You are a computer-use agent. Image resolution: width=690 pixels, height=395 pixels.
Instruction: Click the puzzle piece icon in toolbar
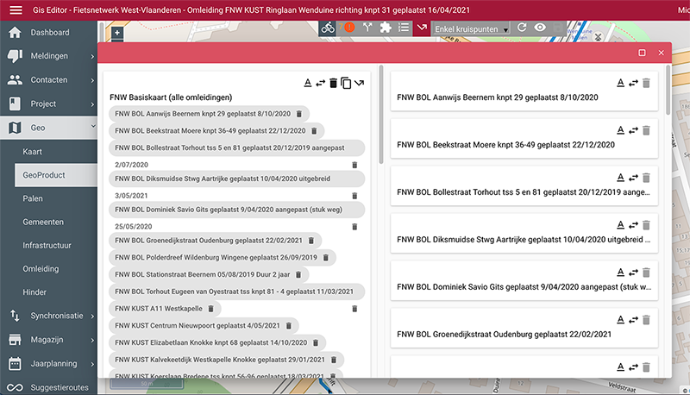pos(385,28)
